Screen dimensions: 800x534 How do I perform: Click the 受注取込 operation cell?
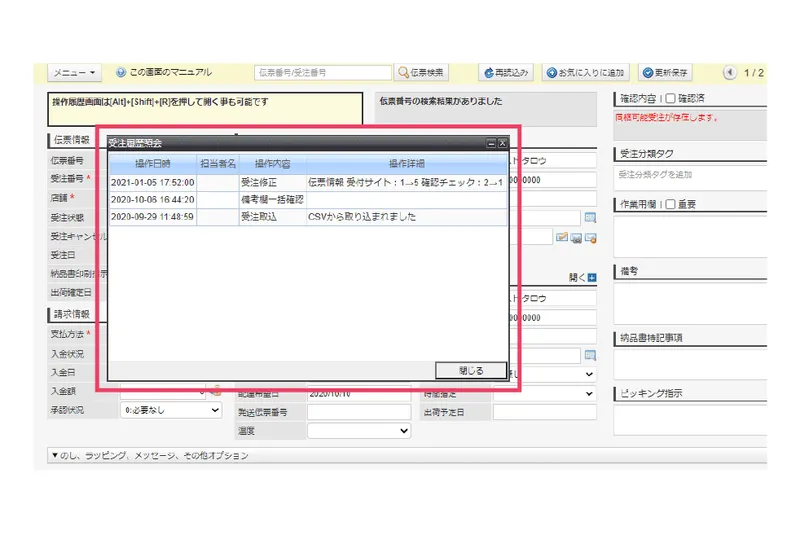tap(272, 217)
